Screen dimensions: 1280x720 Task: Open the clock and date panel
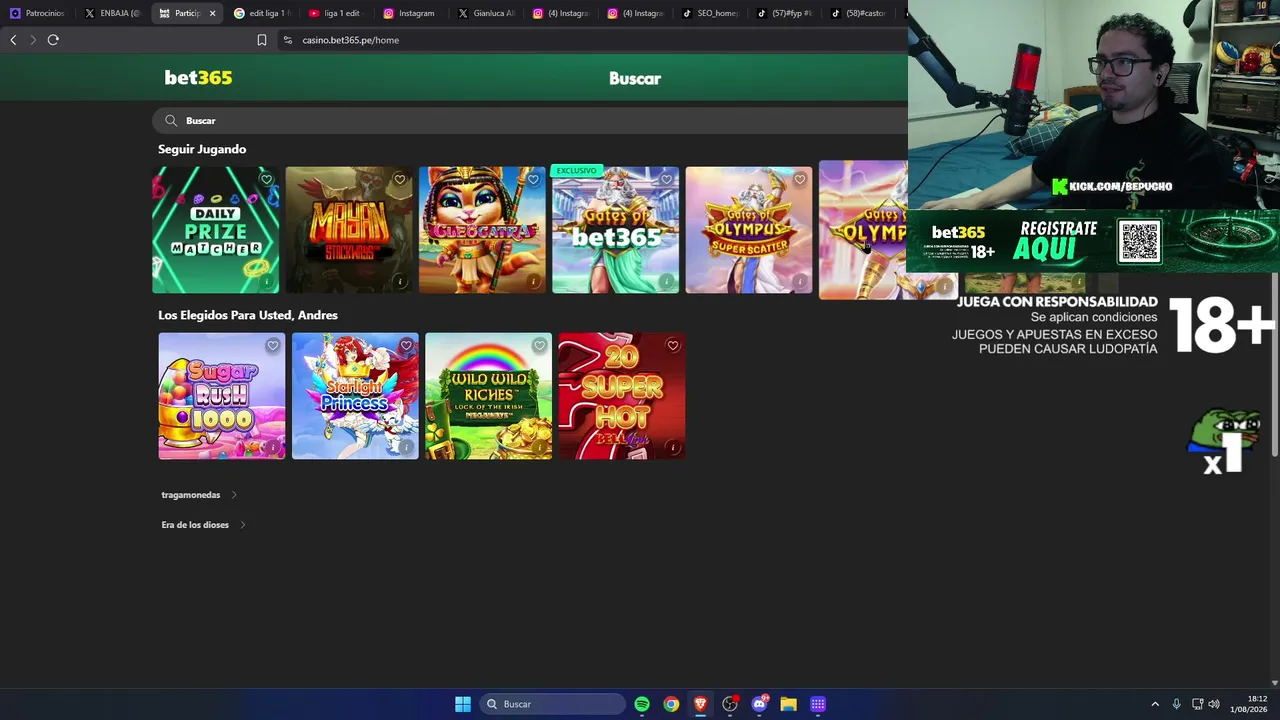[1249, 704]
